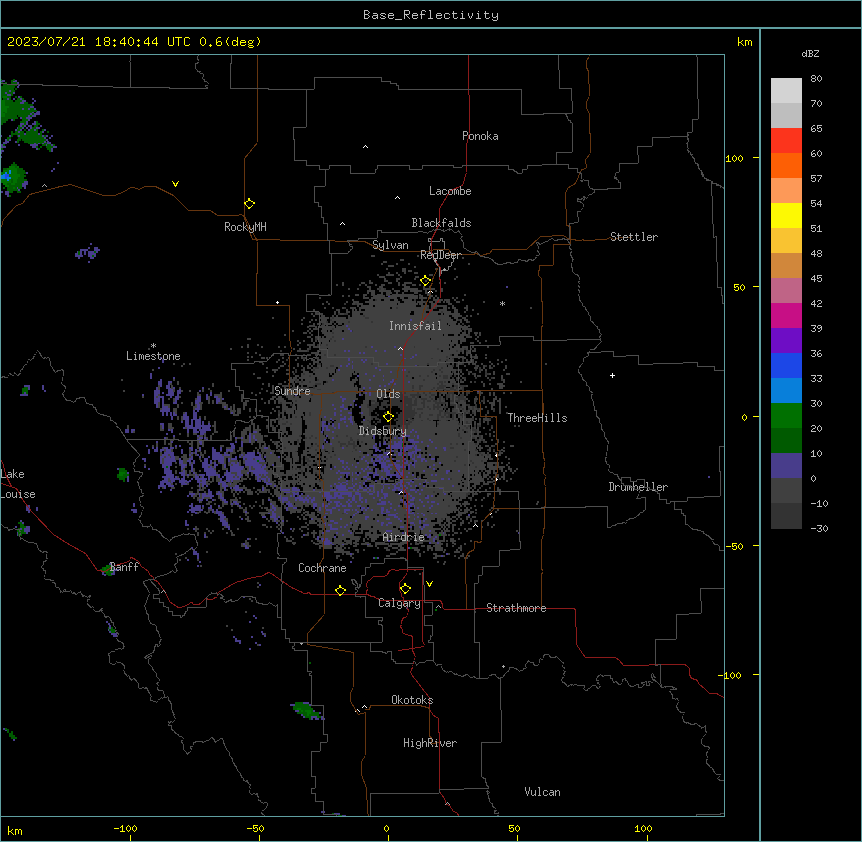
Task: Click the Airdrie city label
Action: point(404,537)
